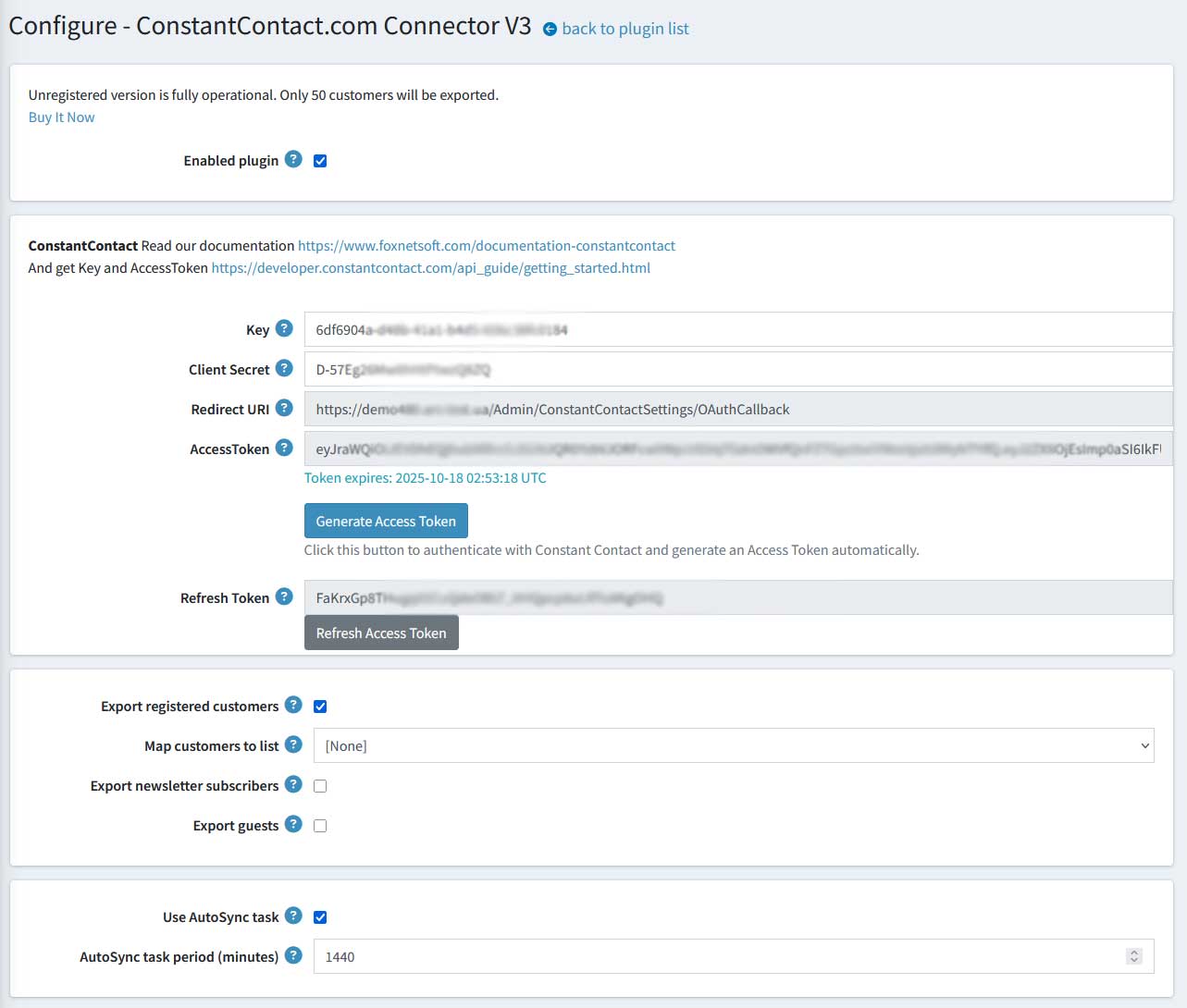Click the help icon next to Enabled plugin
Viewport: 1187px width, 1008px height.
pos(293,159)
